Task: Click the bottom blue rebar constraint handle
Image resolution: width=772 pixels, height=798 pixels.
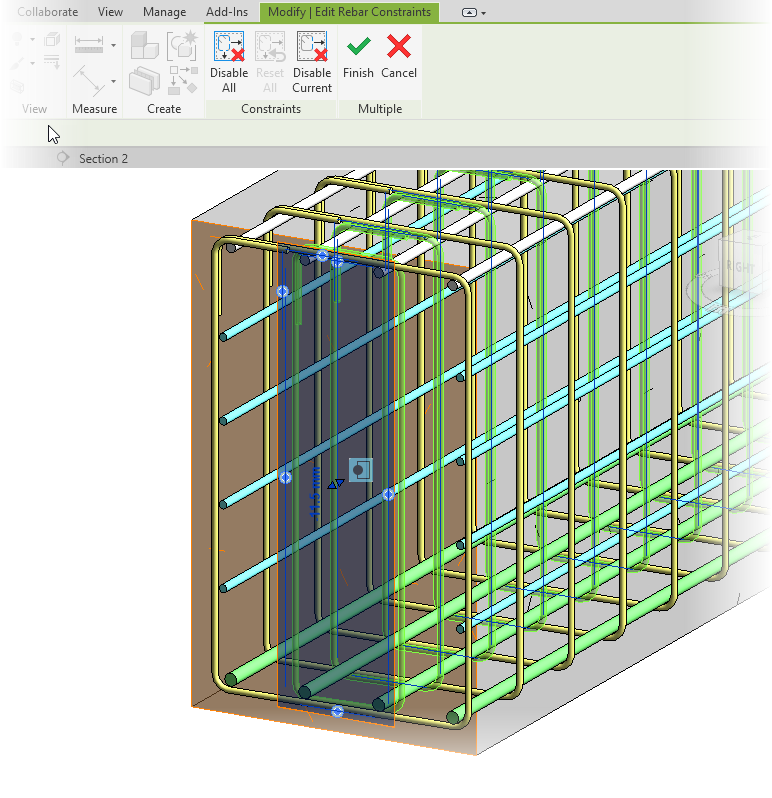Action: point(337,711)
